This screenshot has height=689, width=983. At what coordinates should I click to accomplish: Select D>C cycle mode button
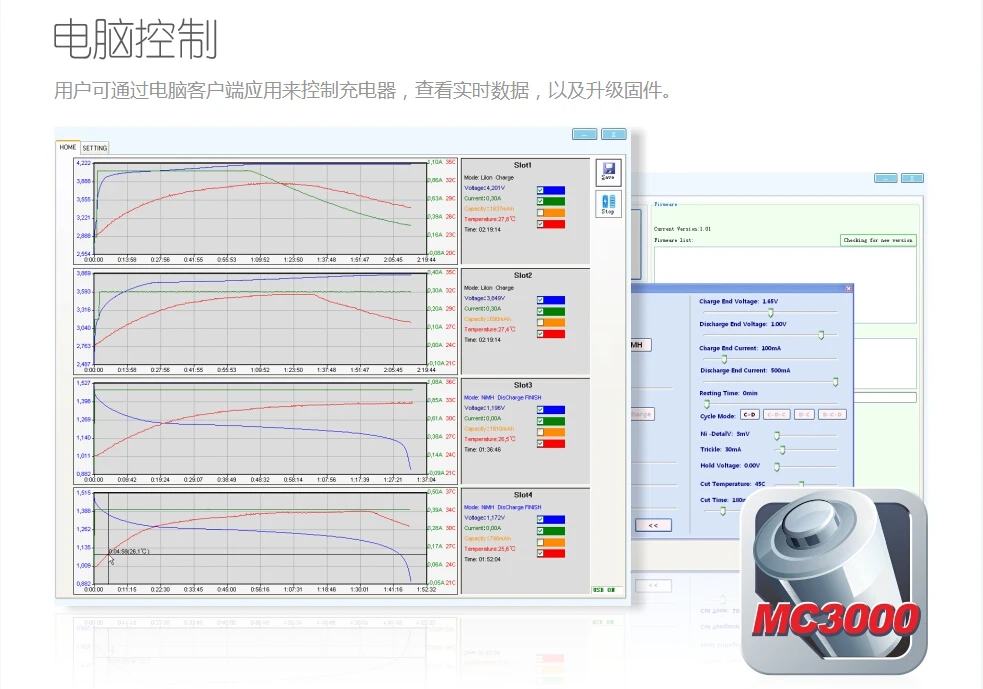point(804,415)
